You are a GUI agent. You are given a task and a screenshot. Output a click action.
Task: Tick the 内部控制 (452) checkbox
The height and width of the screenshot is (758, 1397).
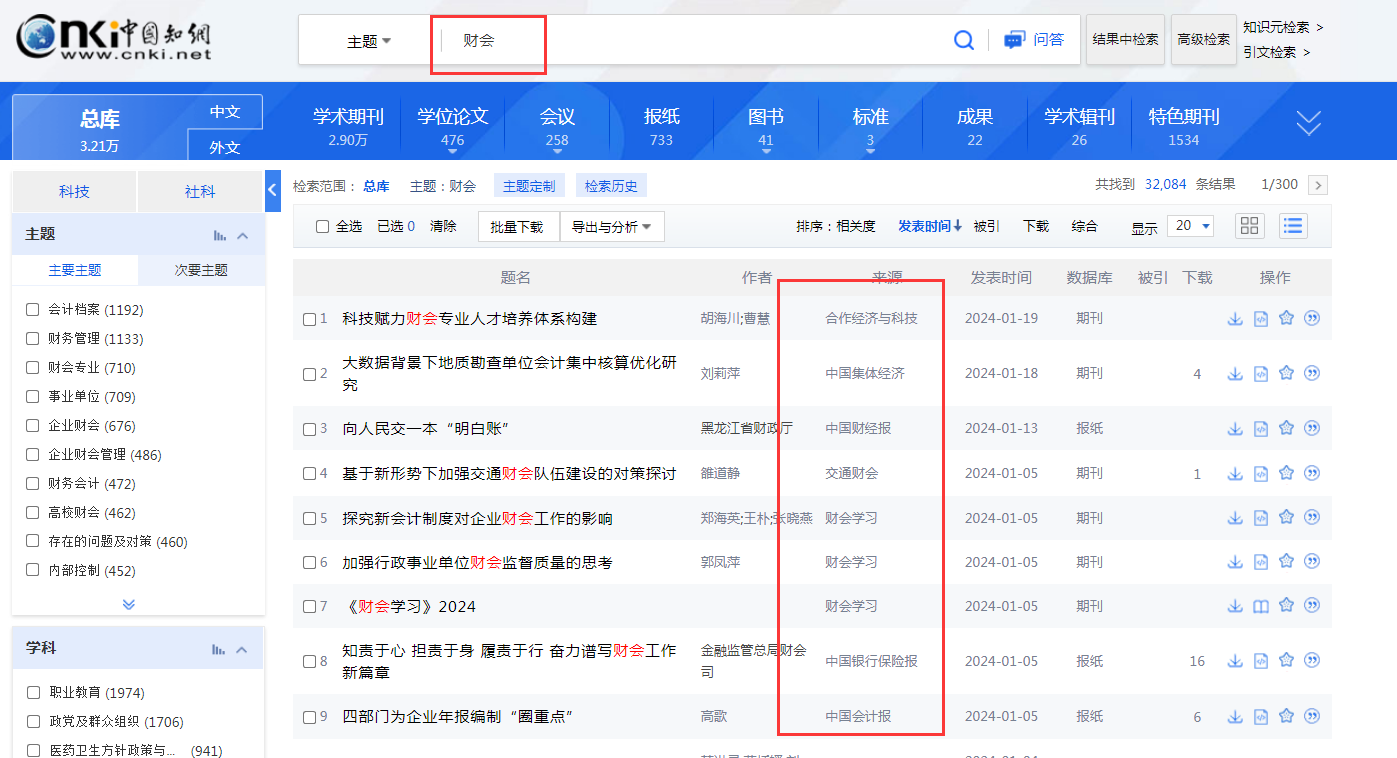click(x=33, y=571)
